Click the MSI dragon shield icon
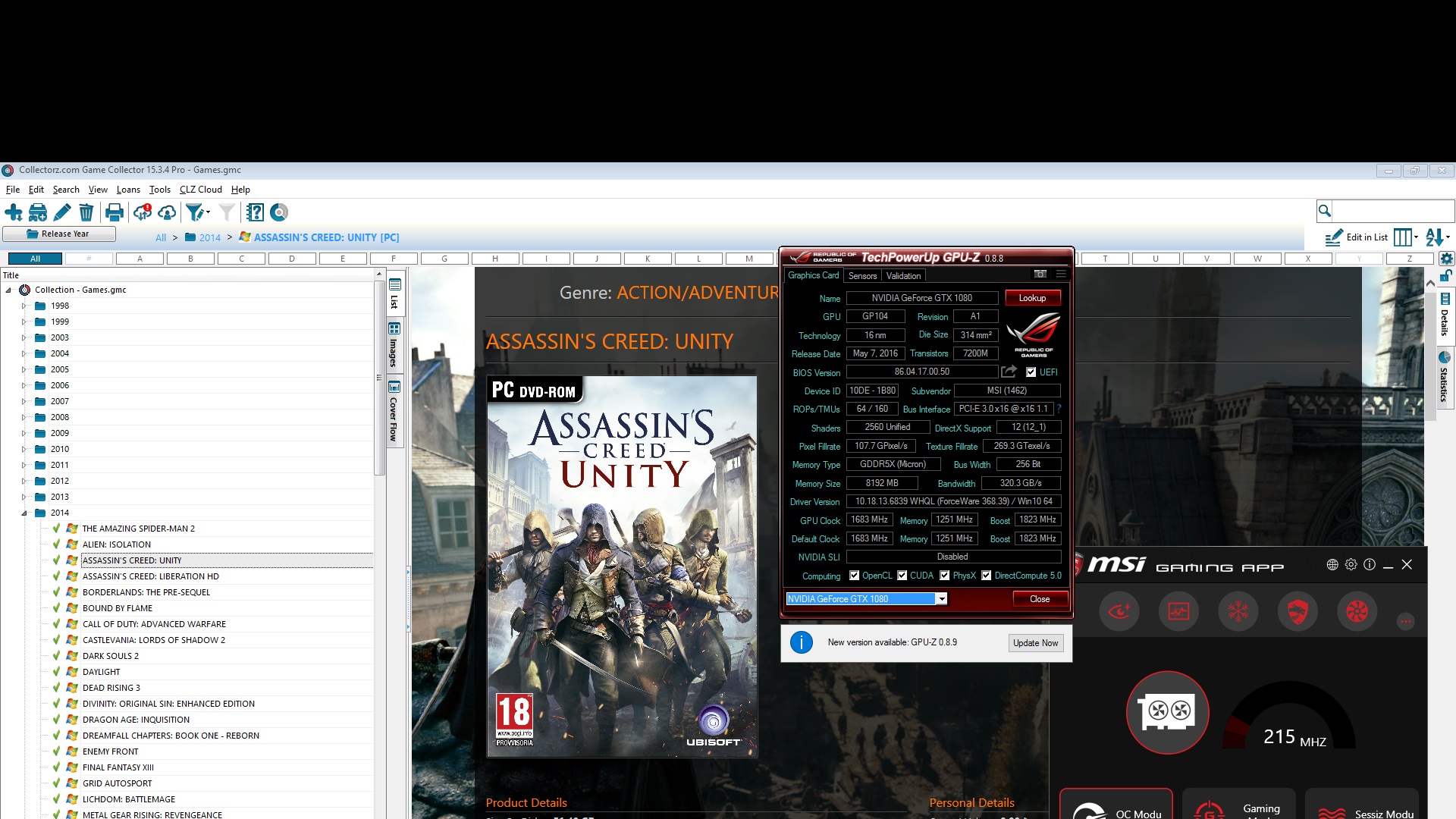Image resolution: width=1456 pixels, height=819 pixels. pos(1298,610)
